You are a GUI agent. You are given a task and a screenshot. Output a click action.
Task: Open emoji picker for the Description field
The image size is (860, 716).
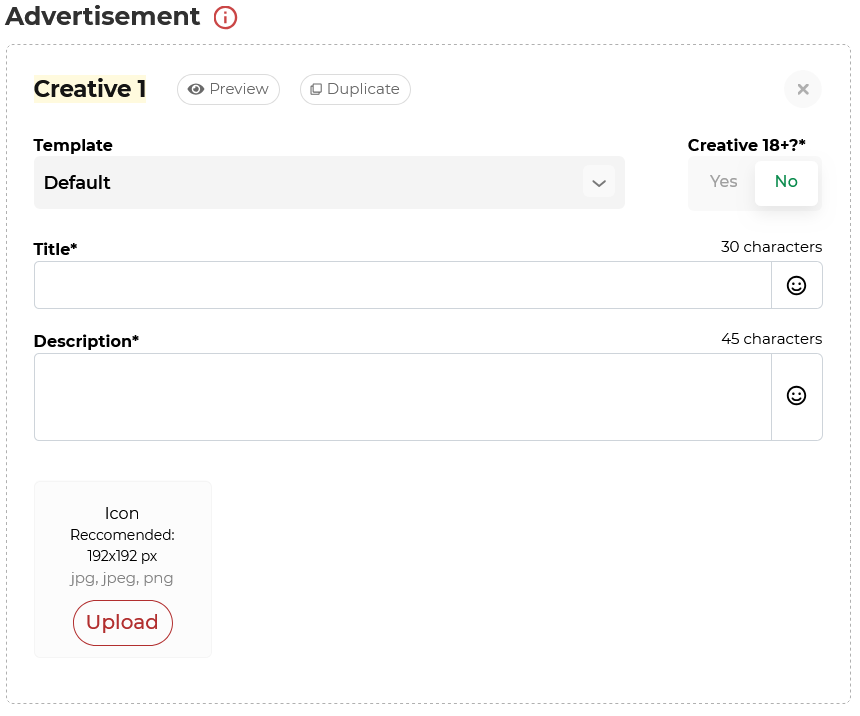(x=796, y=396)
